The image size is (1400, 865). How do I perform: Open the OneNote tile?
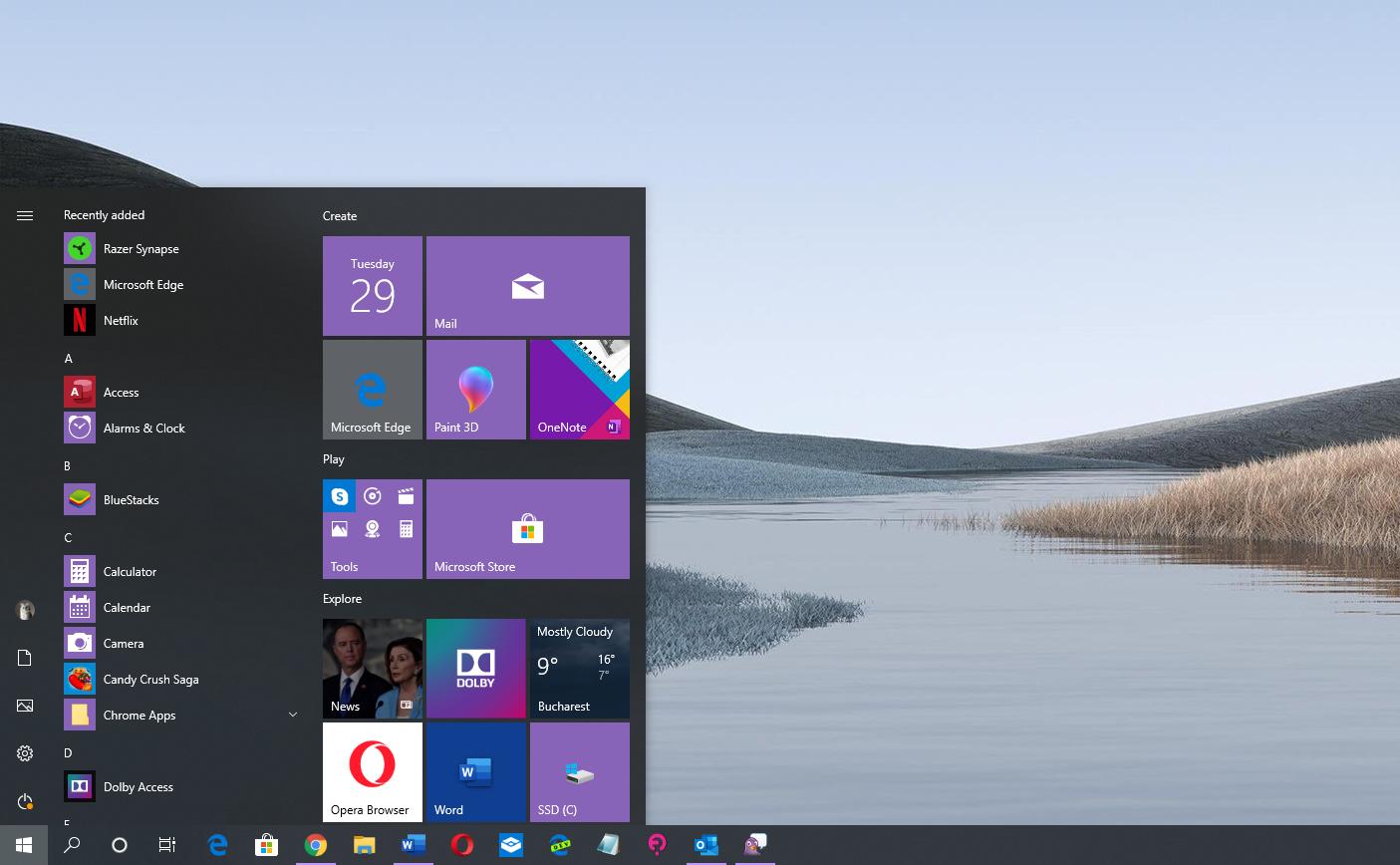(x=580, y=390)
